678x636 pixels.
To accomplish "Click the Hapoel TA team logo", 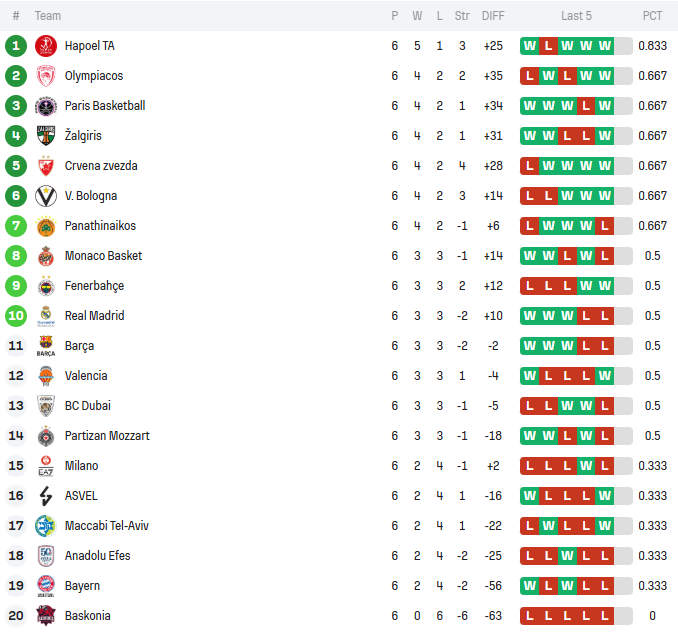I will (x=45, y=46).
